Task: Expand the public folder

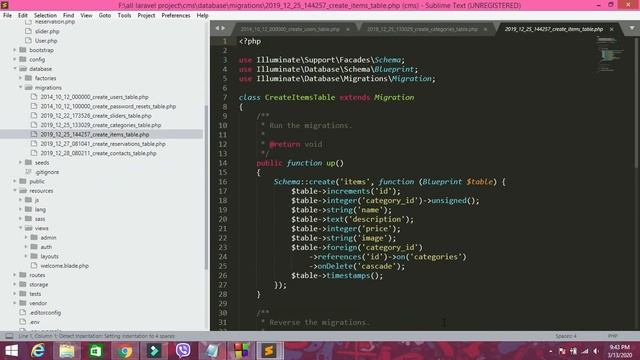Action: coord(15,181)
